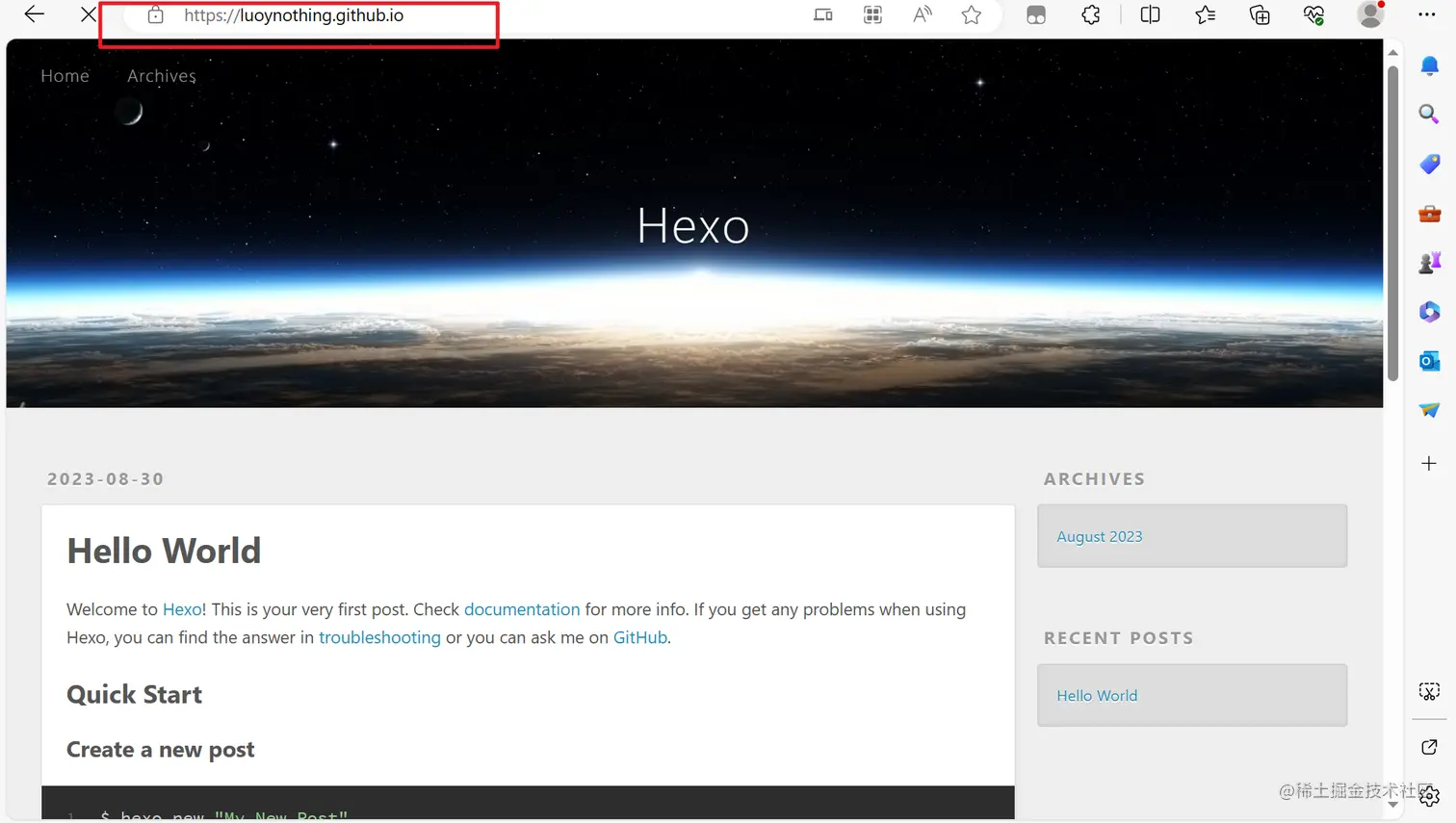This screenshot has width=1456, height=823.
Task: Open the Hello World post title
Action: (164, 551)
